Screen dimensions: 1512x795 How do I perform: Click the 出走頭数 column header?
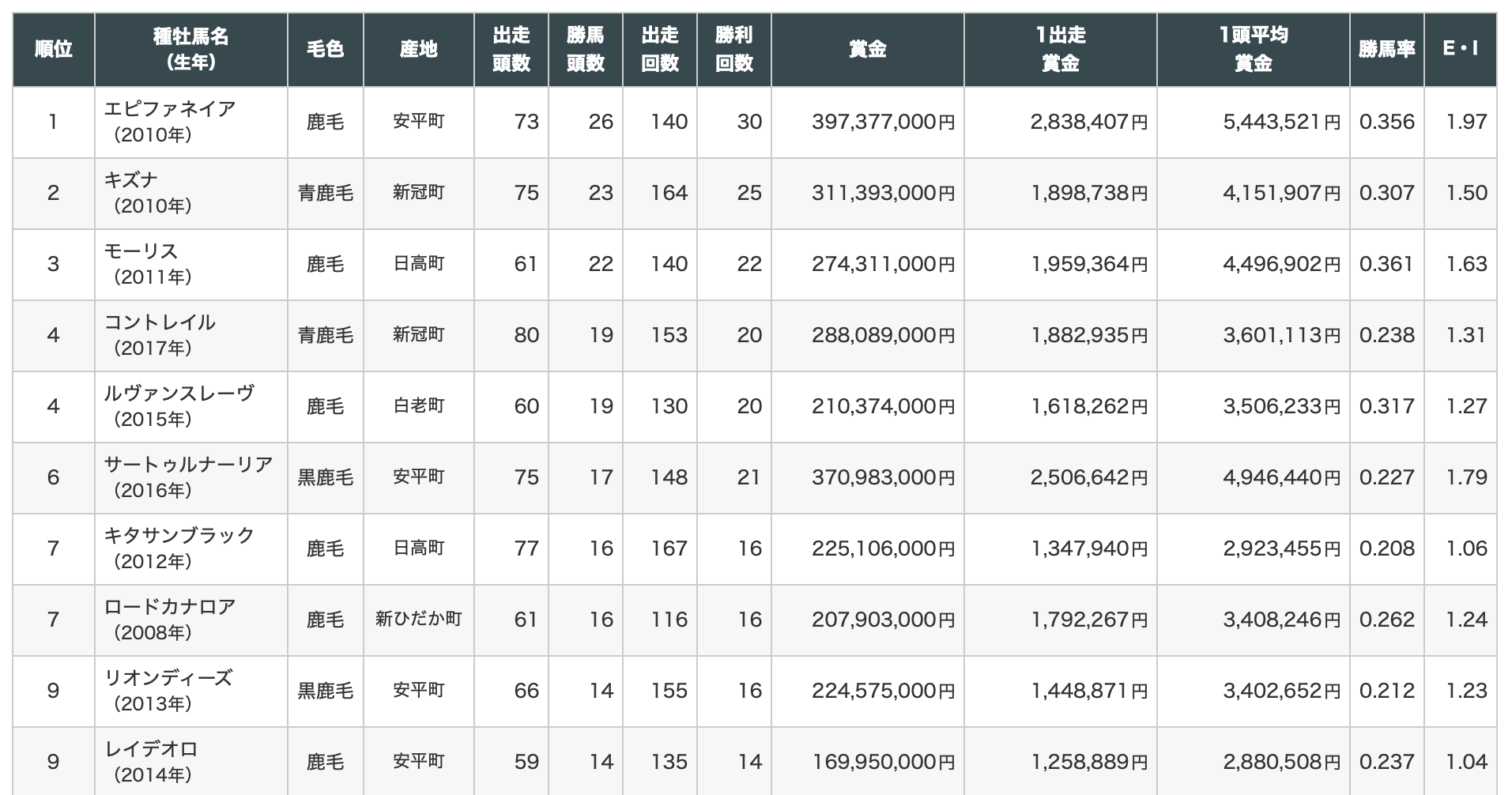[x=511, y=49]
